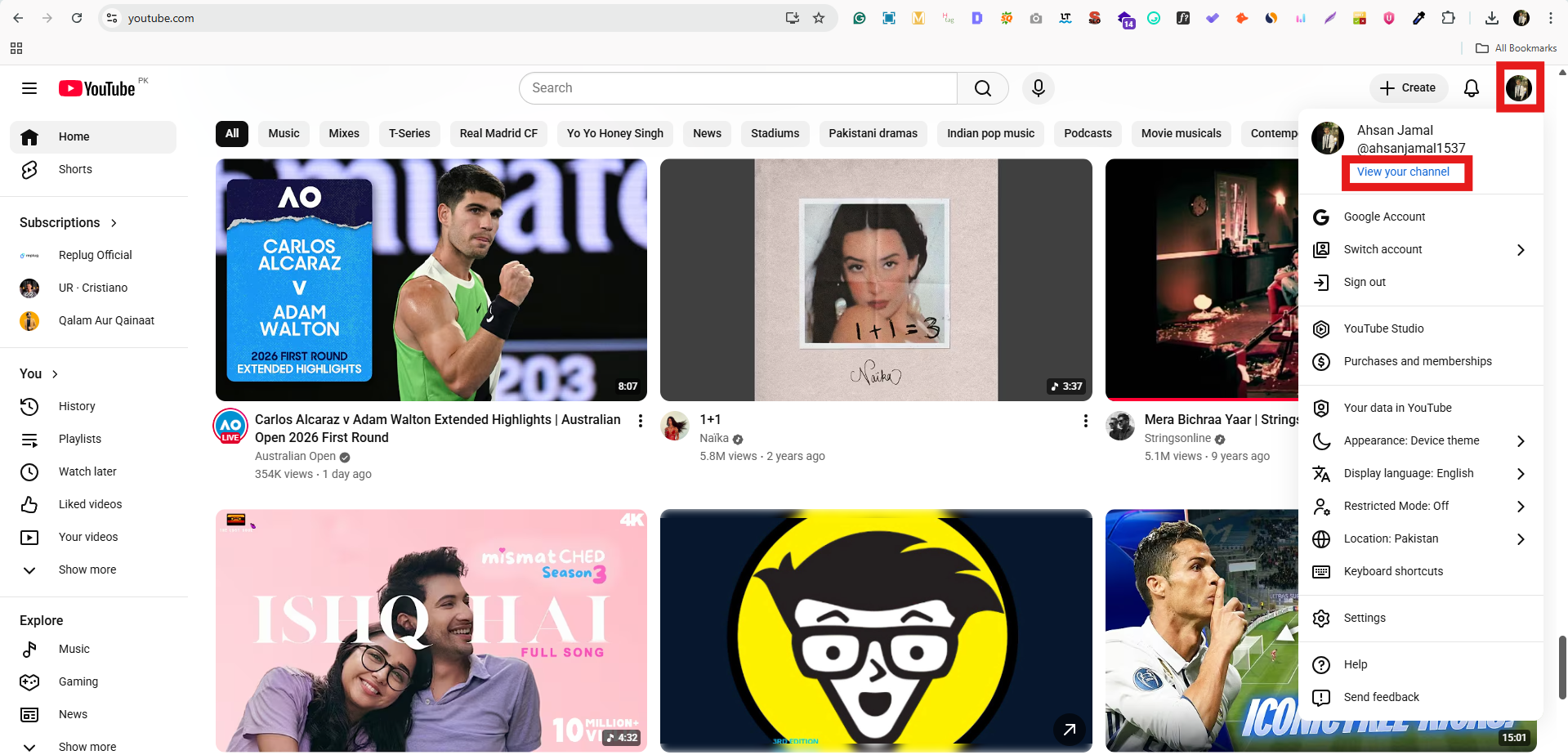This screenshot has width=1568, height=755.
Task: Click the YouTube logo to go home
Action: click(x=96, y=87)
